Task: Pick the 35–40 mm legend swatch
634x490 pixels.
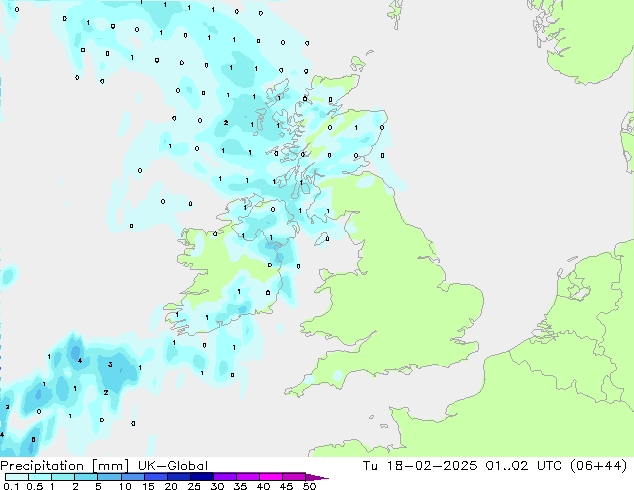Action: coord(248,477)
